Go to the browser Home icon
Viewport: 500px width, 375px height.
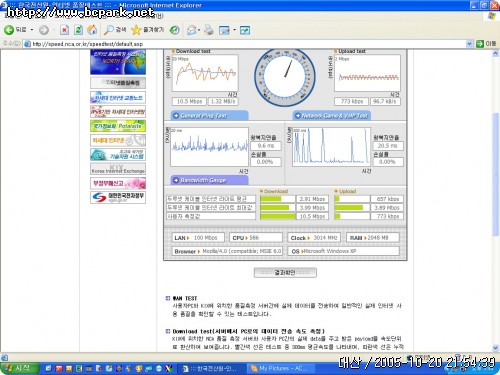pos(92,30)
